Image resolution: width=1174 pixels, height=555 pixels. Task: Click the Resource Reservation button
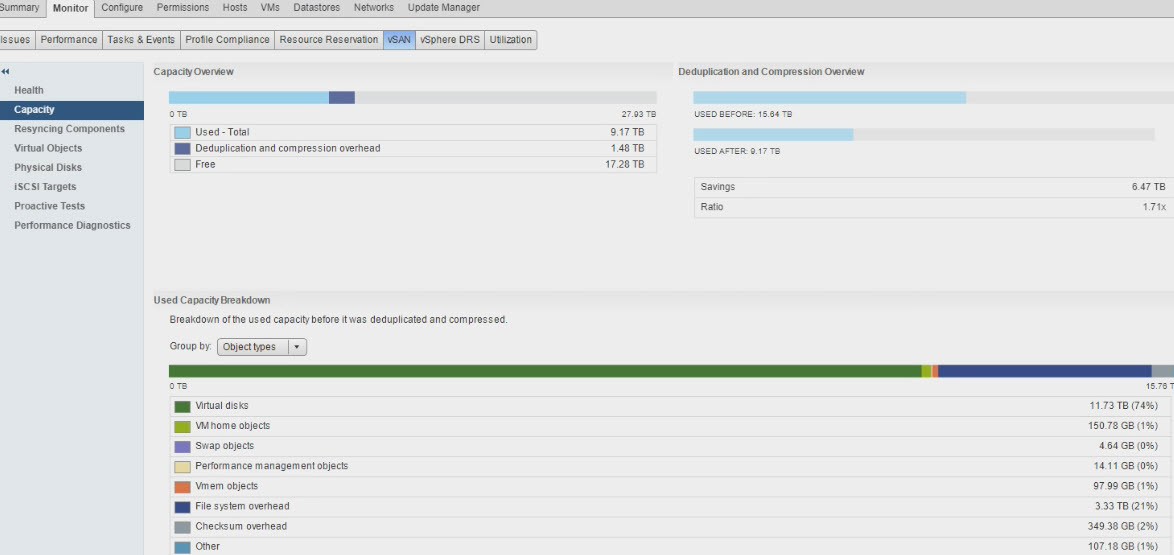[329, 40]
